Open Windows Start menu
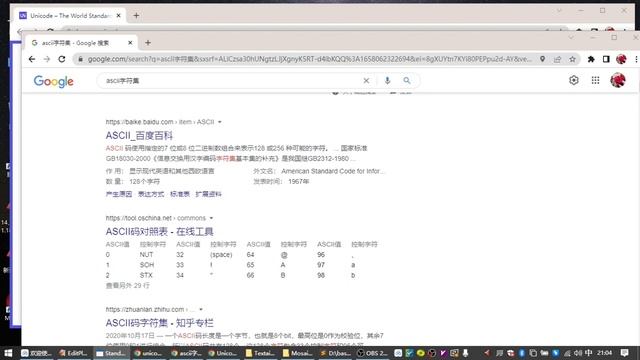The width and height of the screenshot is (640, 360). 8,353
